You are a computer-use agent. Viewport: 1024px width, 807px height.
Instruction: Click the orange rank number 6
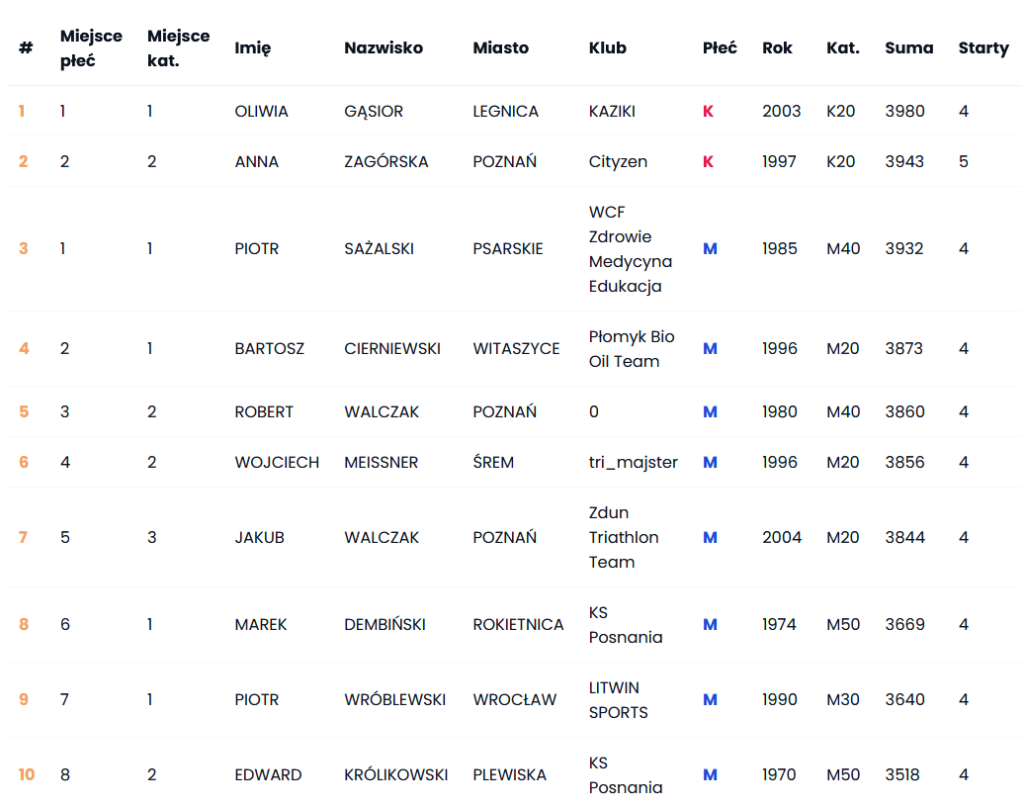pos(24,462)
